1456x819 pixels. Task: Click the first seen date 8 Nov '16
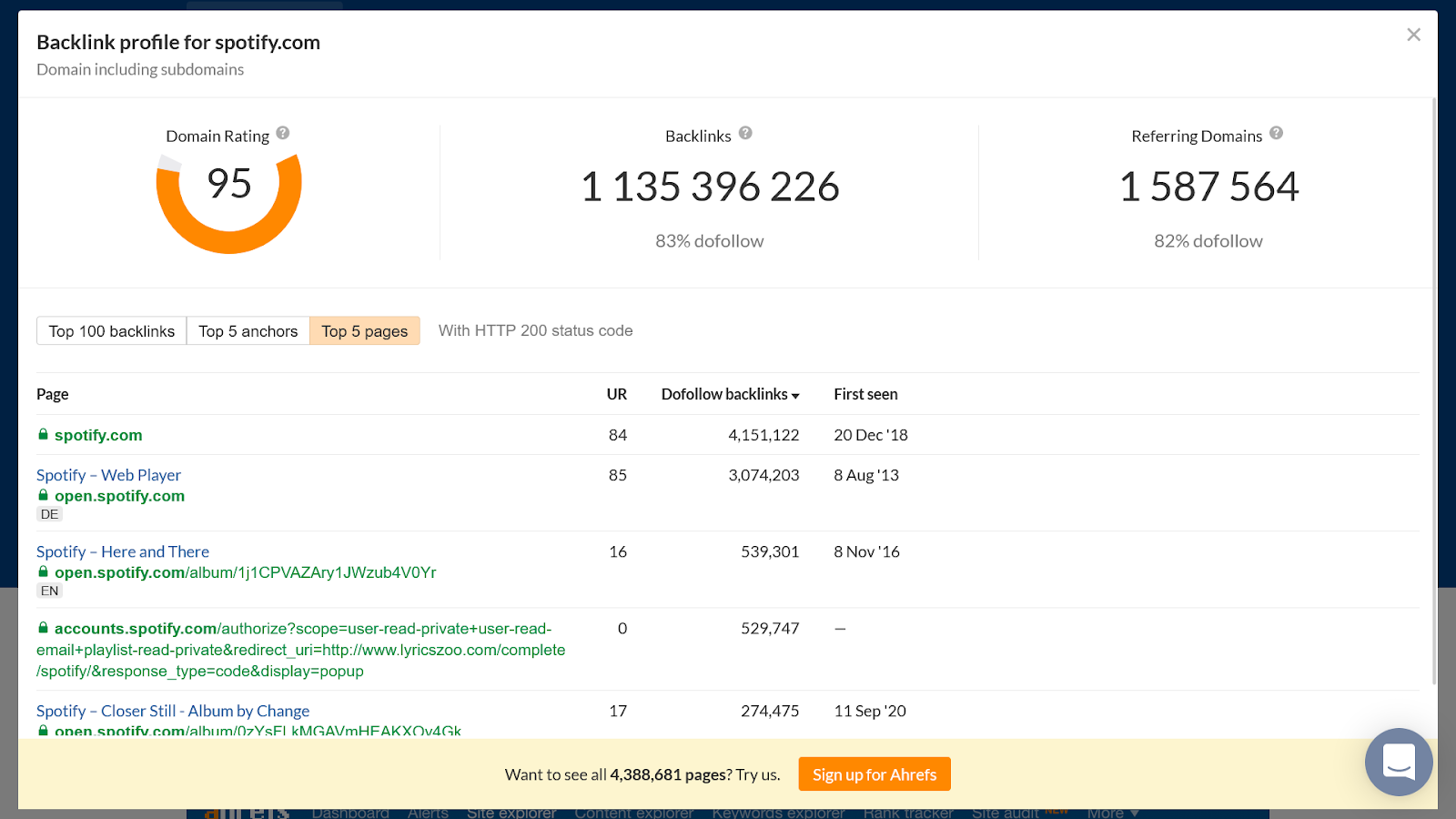click(867, 551)
